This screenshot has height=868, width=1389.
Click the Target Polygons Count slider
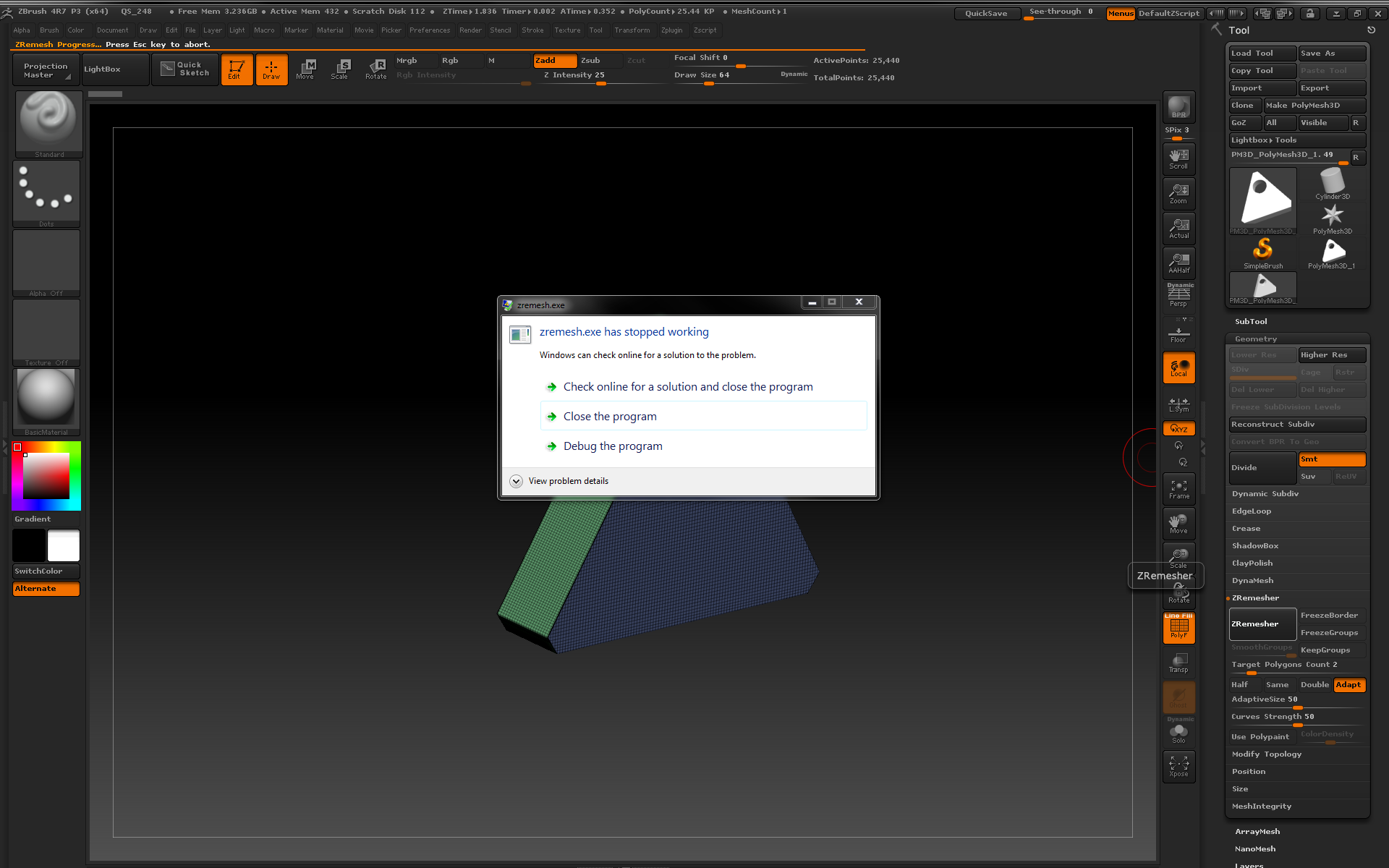click(x=1298, y=666)
